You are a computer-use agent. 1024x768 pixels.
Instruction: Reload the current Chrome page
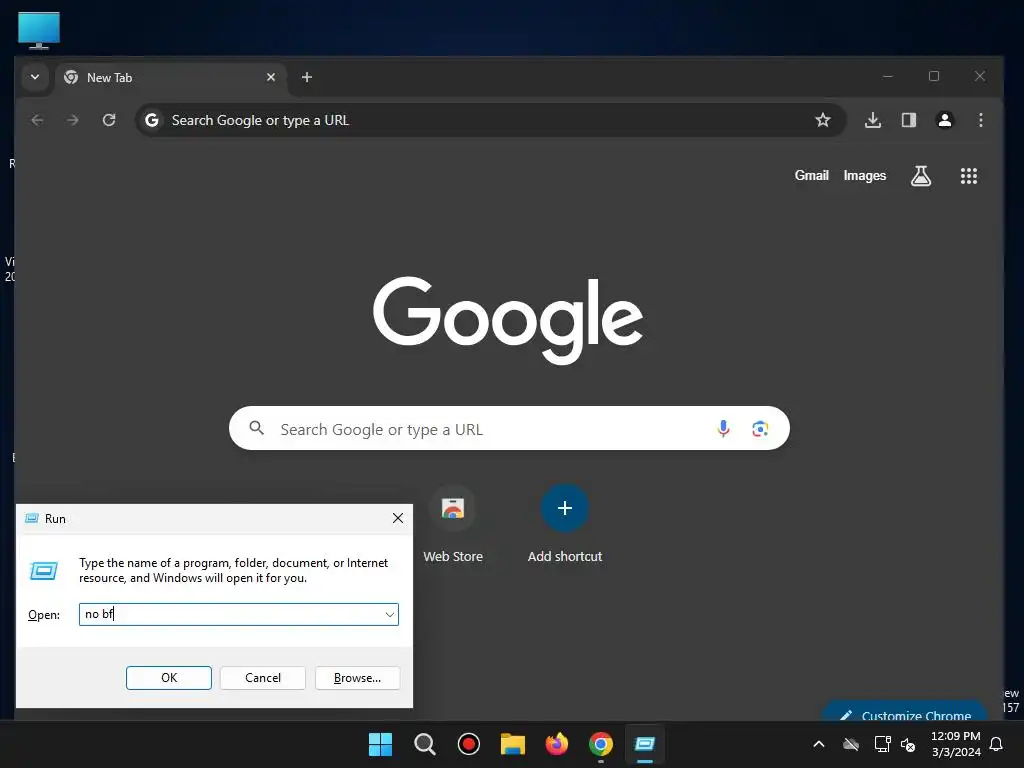pos(109,120)
